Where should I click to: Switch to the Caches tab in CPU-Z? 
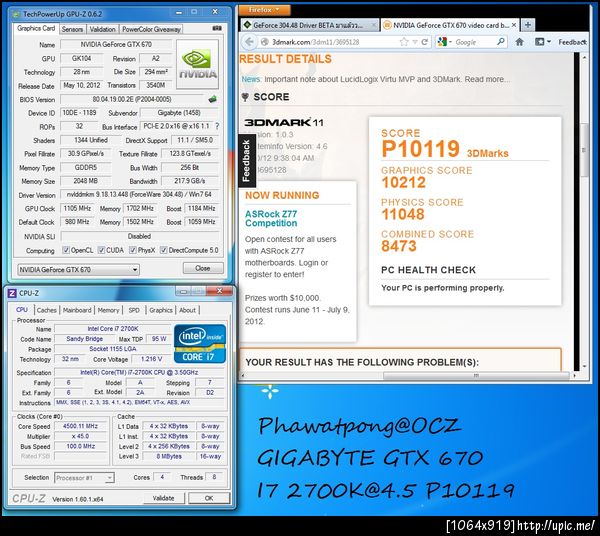tap(47, 310)
